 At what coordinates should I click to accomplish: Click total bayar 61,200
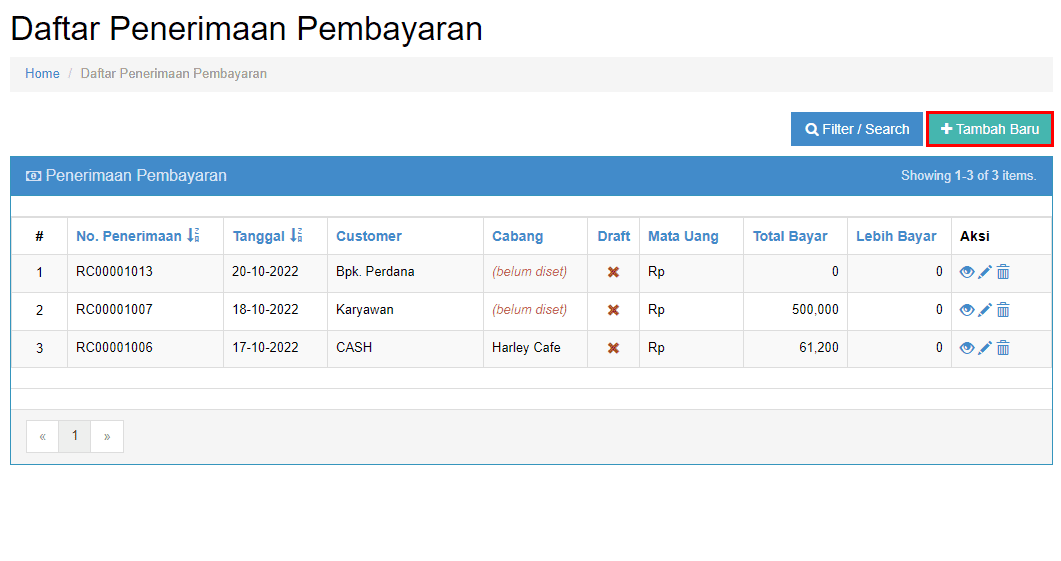(x=819, y=347)
